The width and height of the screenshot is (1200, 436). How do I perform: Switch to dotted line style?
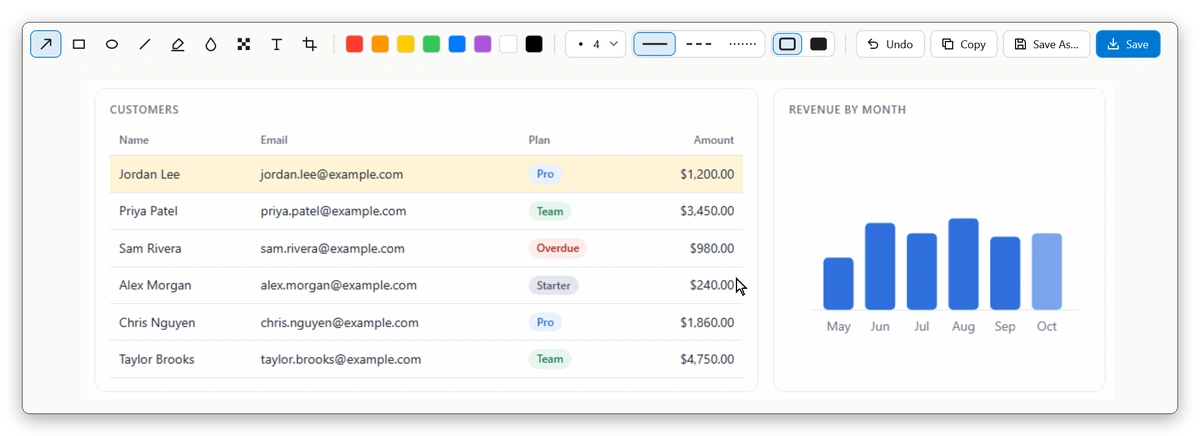pyautogui.click(x=743, y=44)
